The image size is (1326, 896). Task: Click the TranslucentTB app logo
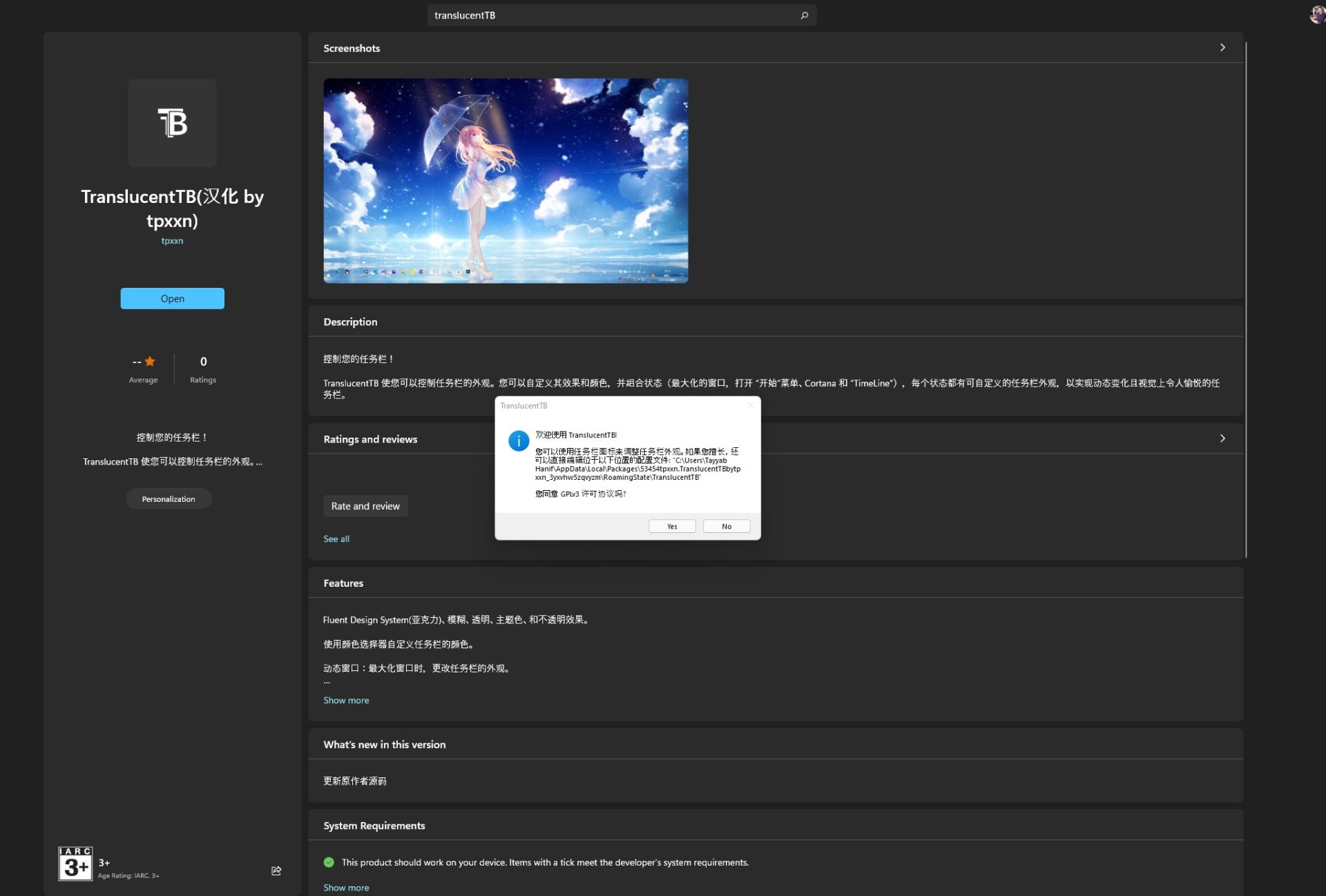click(x=172, y=123)
